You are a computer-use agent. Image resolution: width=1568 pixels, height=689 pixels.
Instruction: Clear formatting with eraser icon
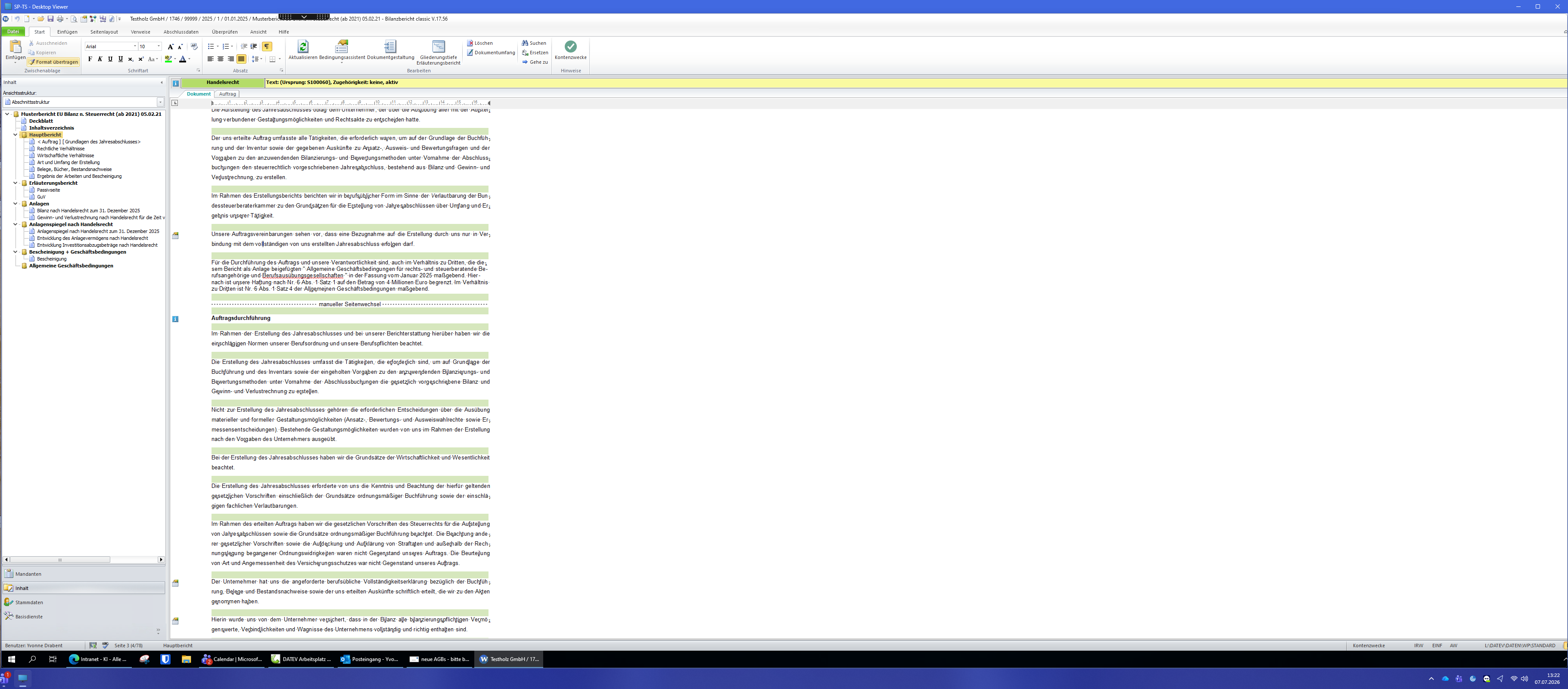click(194, 46)
